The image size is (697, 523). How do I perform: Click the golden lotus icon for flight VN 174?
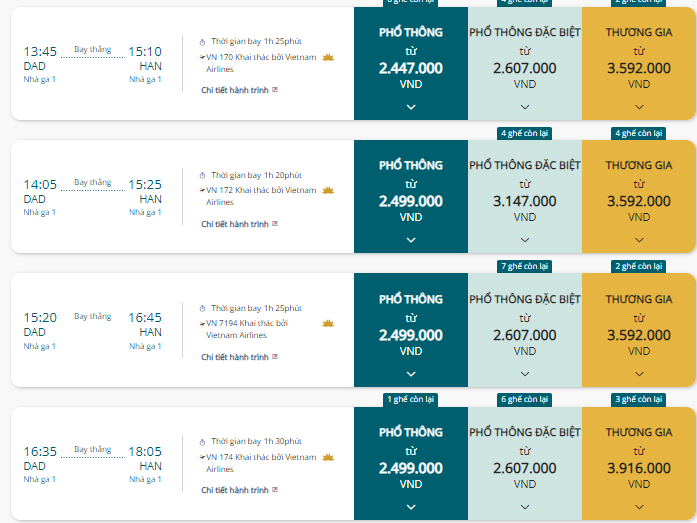click(328, 457)
